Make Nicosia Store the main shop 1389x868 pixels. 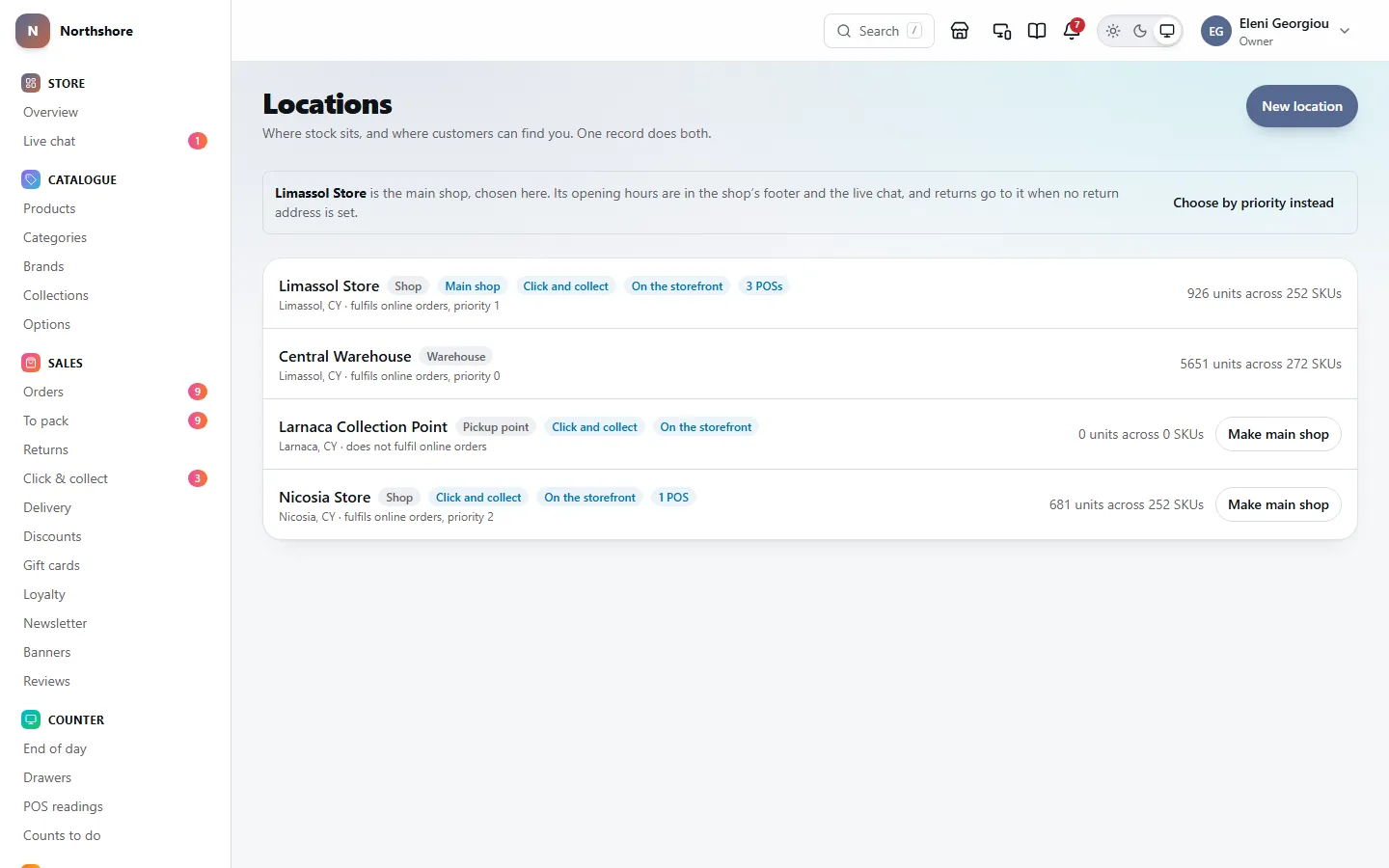(1278, 504)
